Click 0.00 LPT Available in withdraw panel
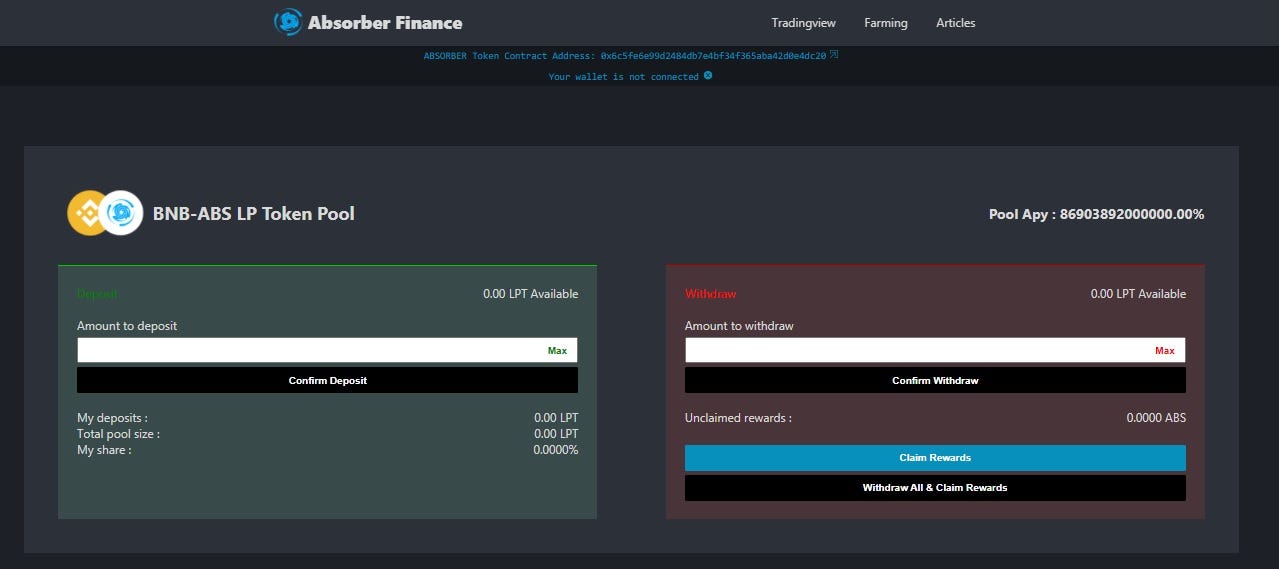The height and width of the screenshot is (569, 1279). pos(1138,294)
